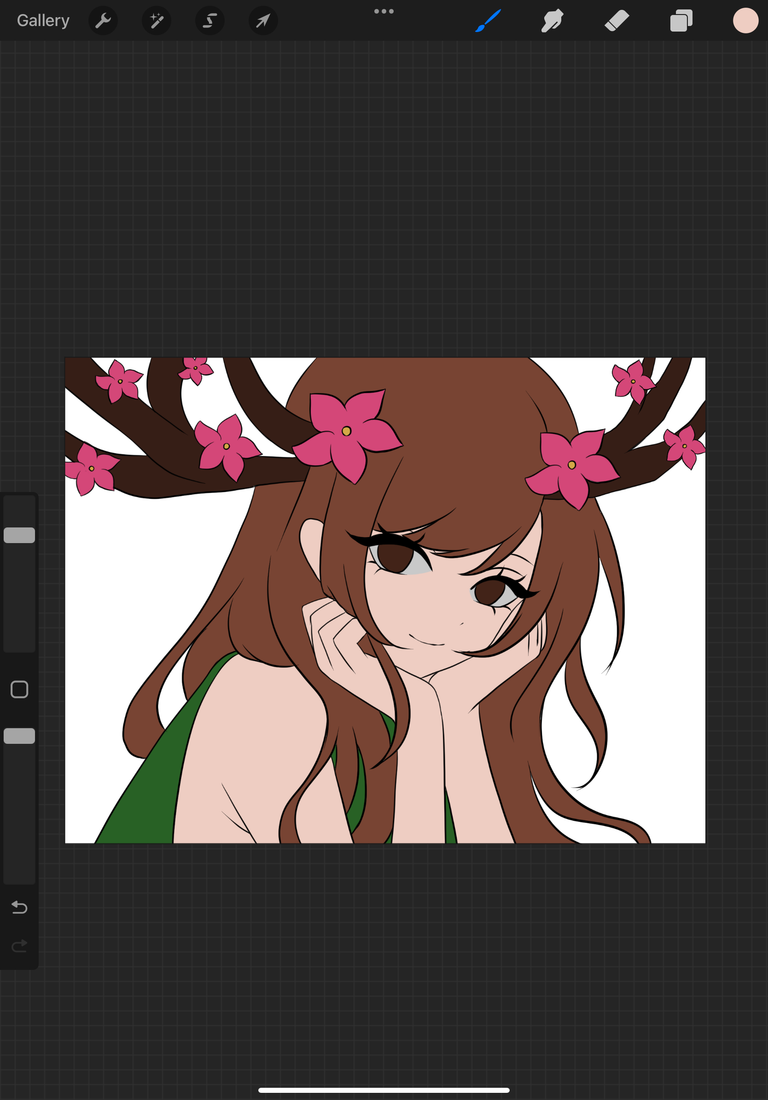This screenshot has height=1100, width=768.
Task: Select the Eraser tool
Action: 617,21
